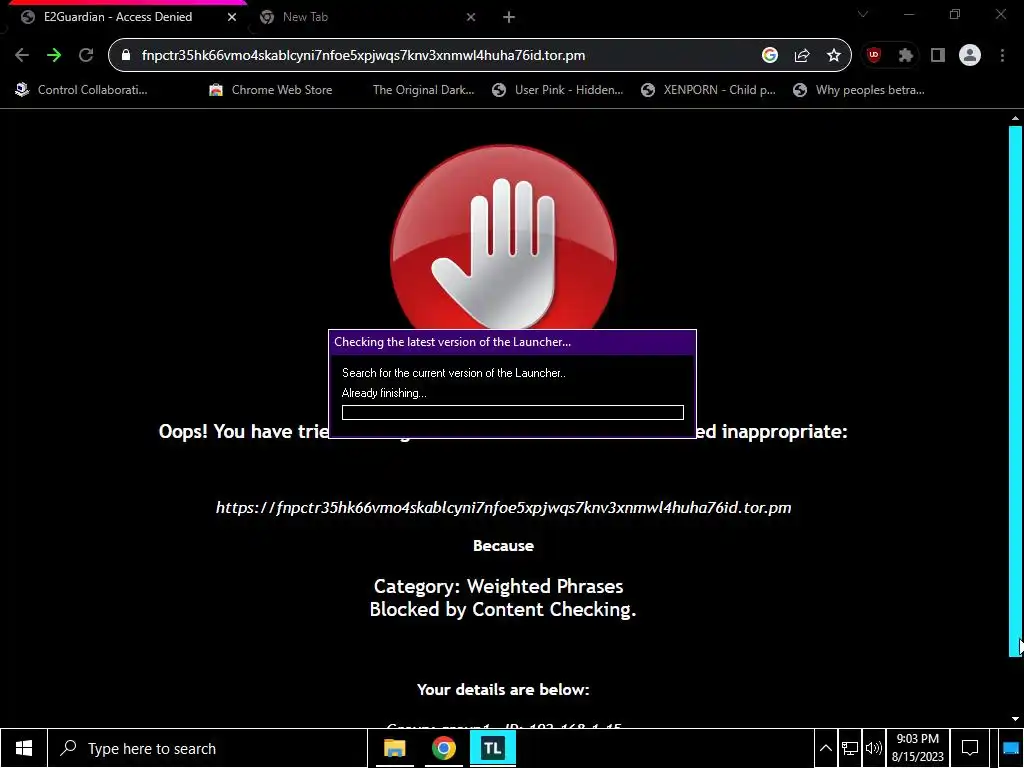
Task: Expand the tab search chevron
Action: pos(863,14)
